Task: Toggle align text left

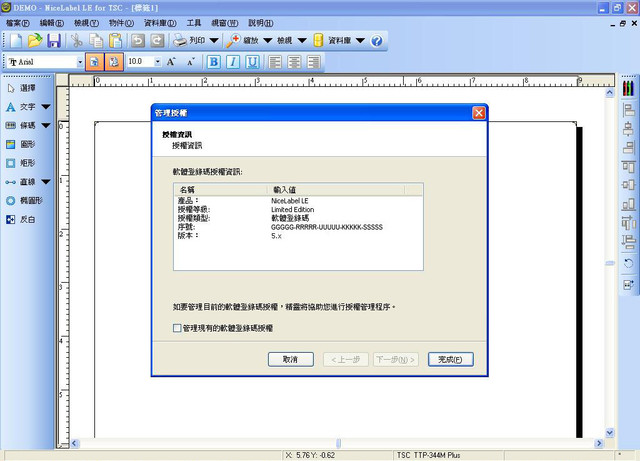Action: coord(275,62)
